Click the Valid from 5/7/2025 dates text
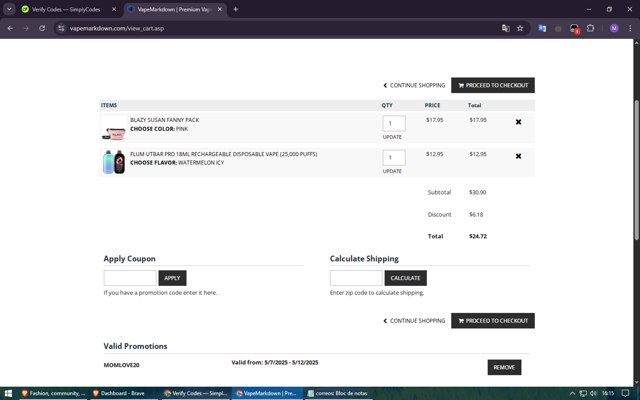Screen dimensions: 640x400 (x=275, y=362)
